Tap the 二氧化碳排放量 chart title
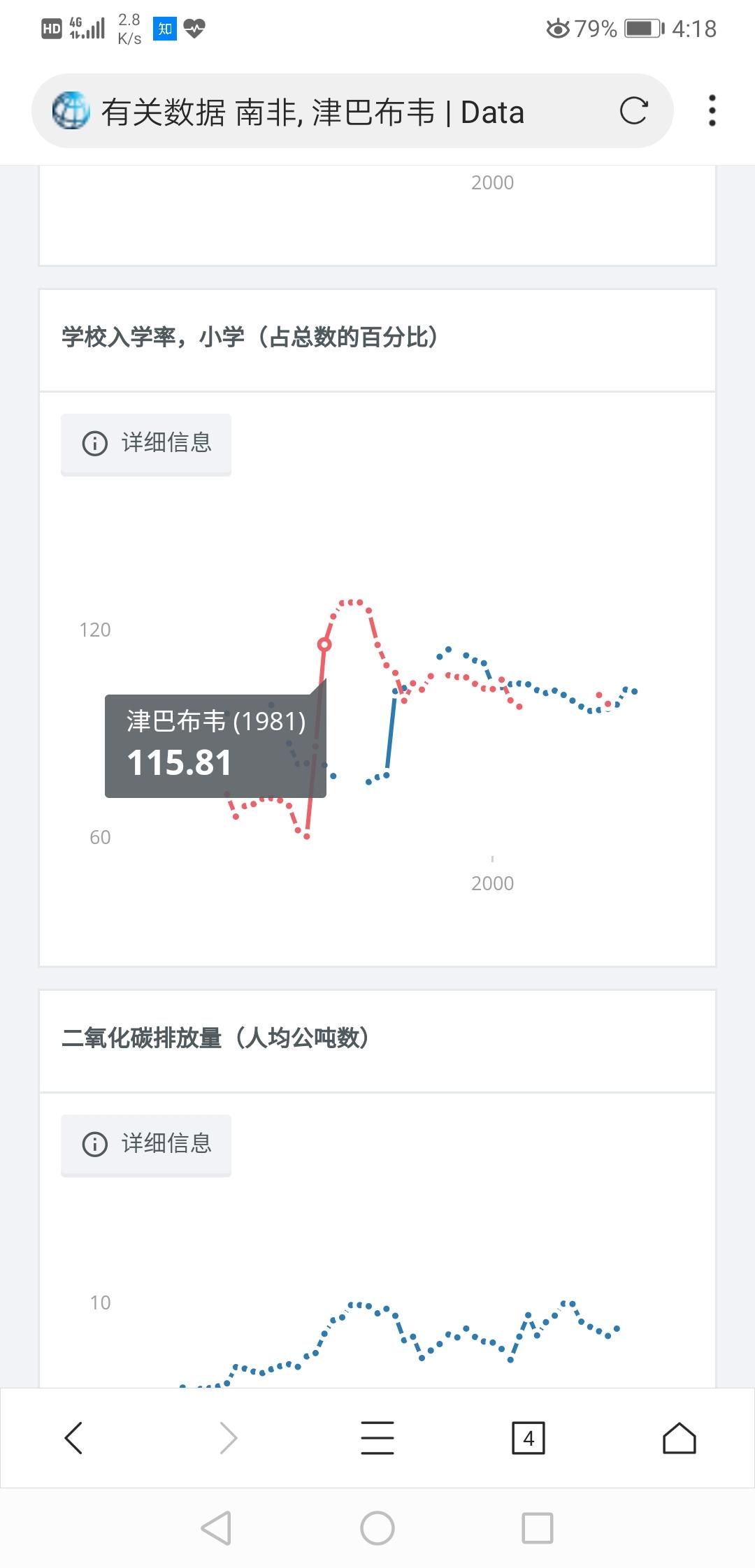The image size is (755, 1568). click(215, 1039)
